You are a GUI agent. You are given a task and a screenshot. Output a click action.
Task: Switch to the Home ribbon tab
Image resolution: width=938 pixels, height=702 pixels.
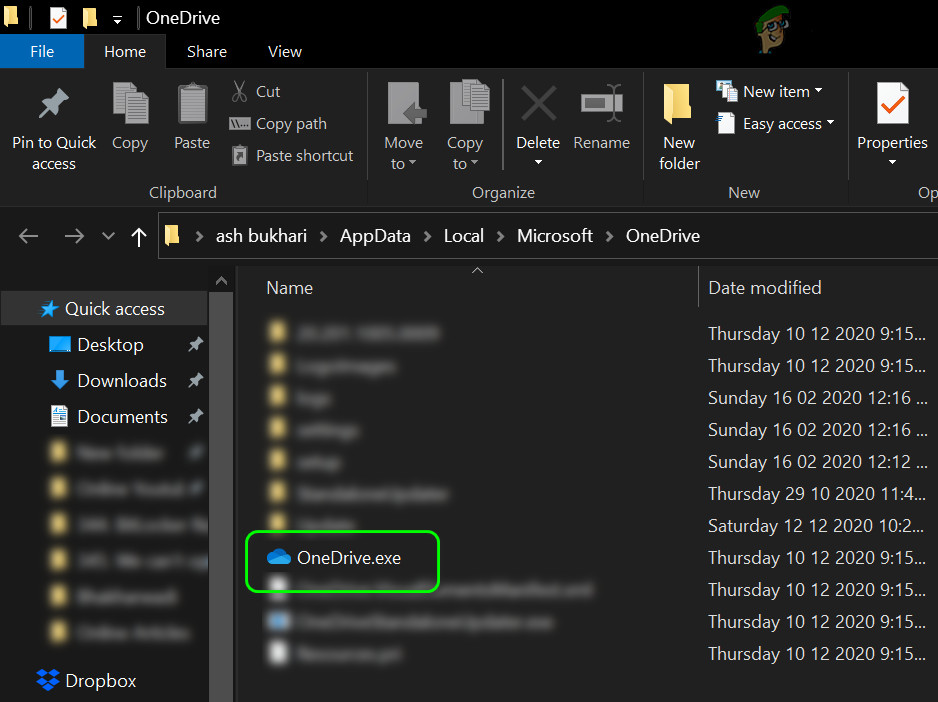125,51
